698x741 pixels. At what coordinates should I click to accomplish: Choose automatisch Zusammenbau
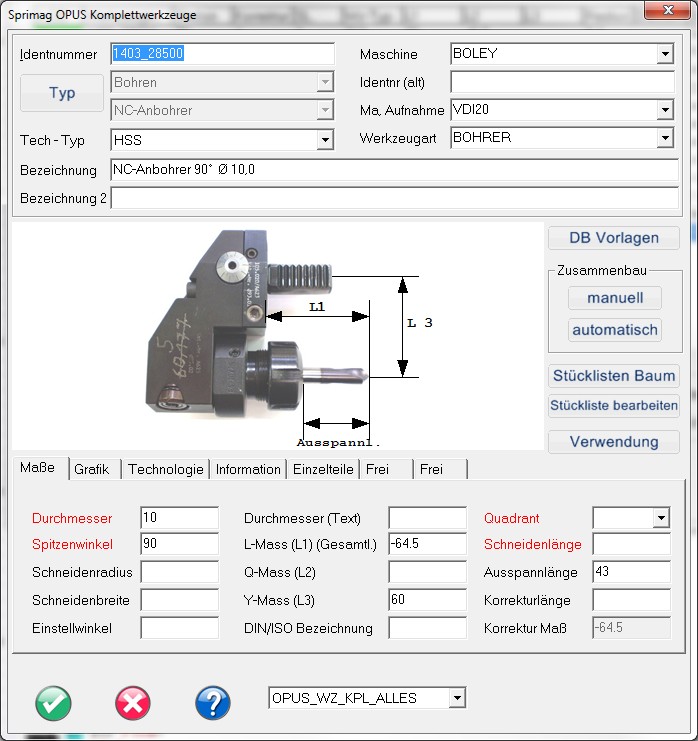(615, 330)
